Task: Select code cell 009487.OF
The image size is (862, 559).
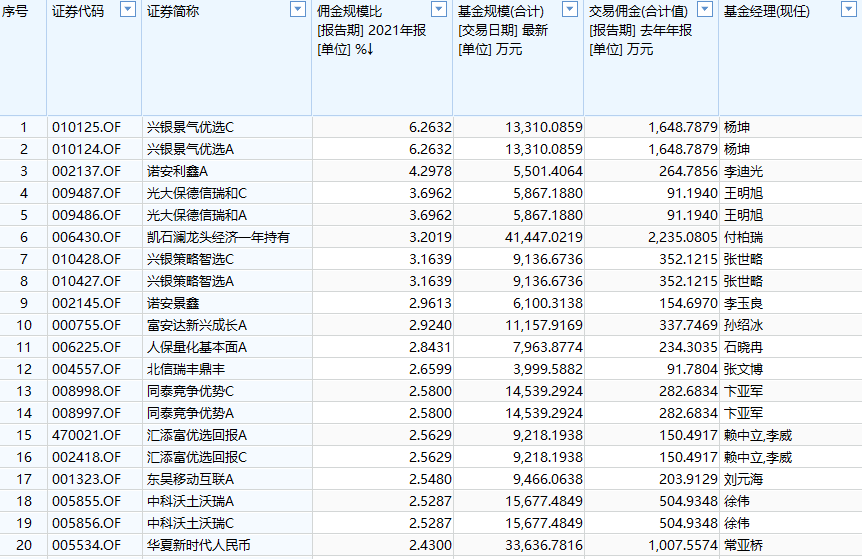Action: click(86, 193)
